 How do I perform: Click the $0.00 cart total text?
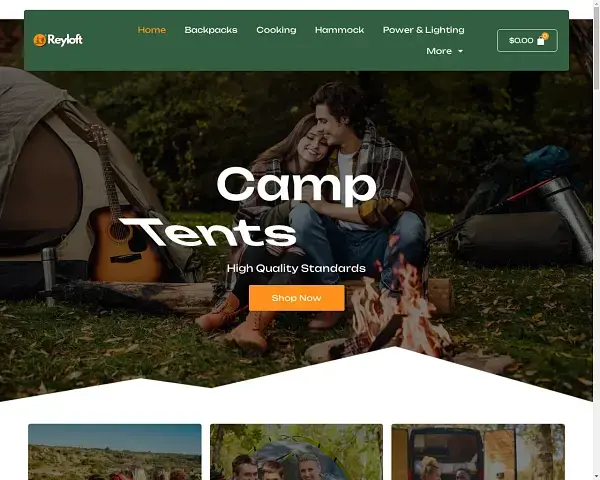tap(521, 41)
